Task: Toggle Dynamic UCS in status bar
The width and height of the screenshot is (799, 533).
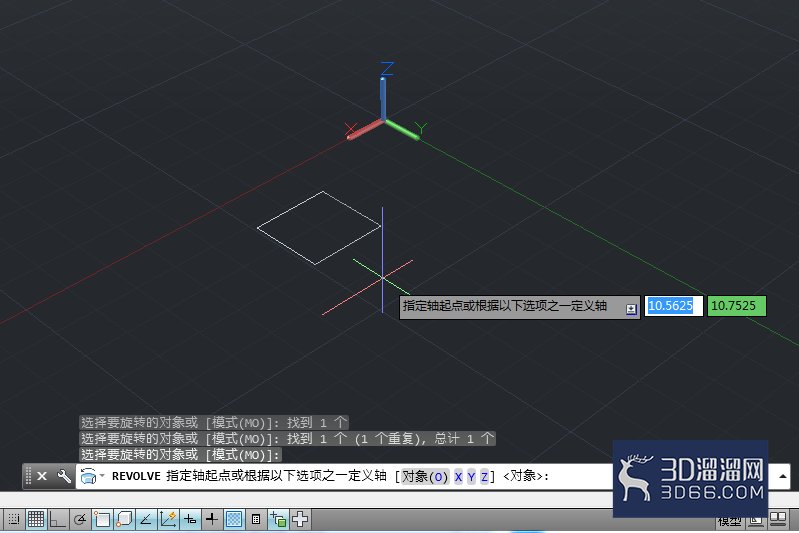Action: [168, 519]
